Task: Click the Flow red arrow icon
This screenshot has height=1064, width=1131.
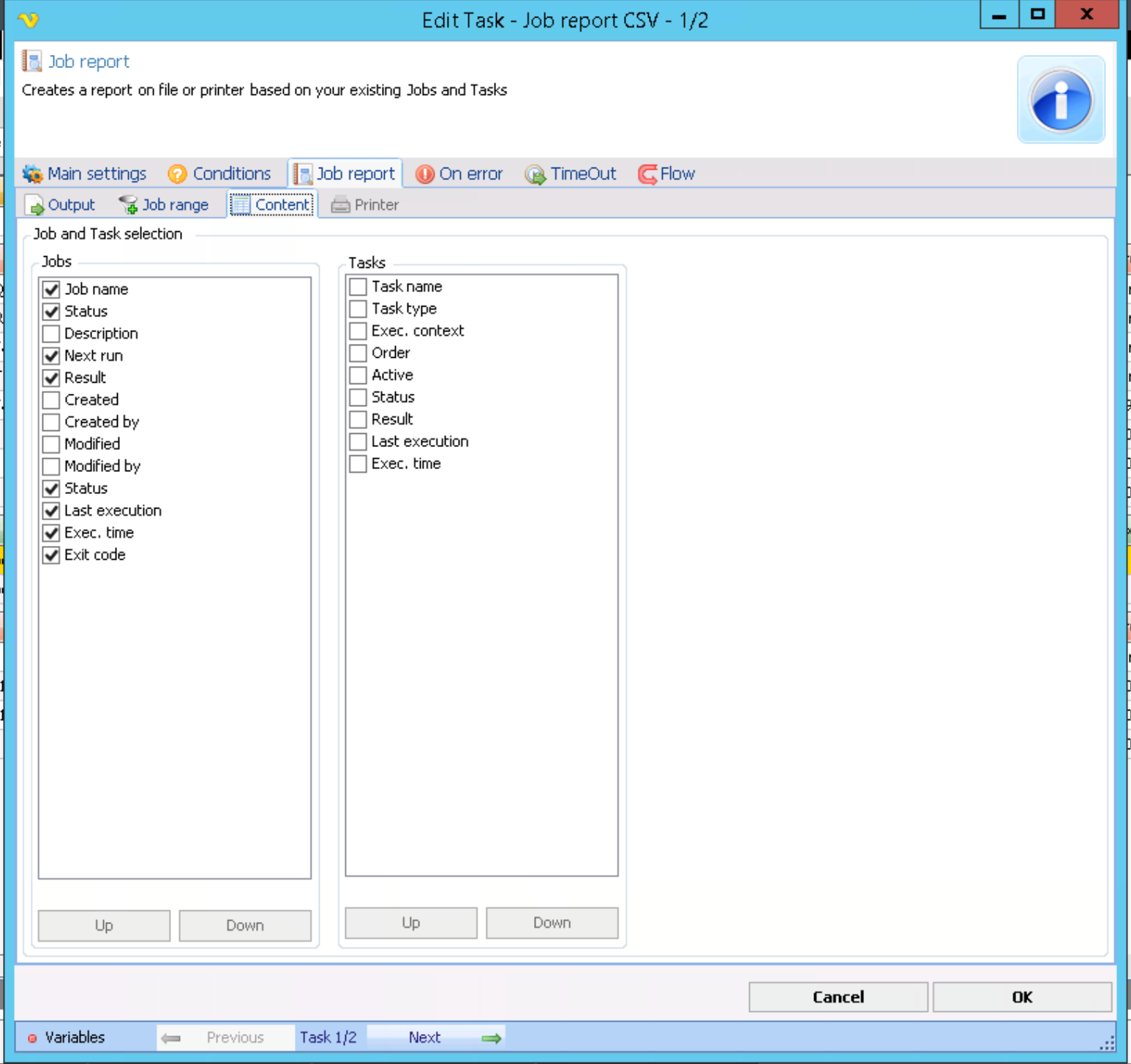Action: pyautogui.click(x=647, y=174)
